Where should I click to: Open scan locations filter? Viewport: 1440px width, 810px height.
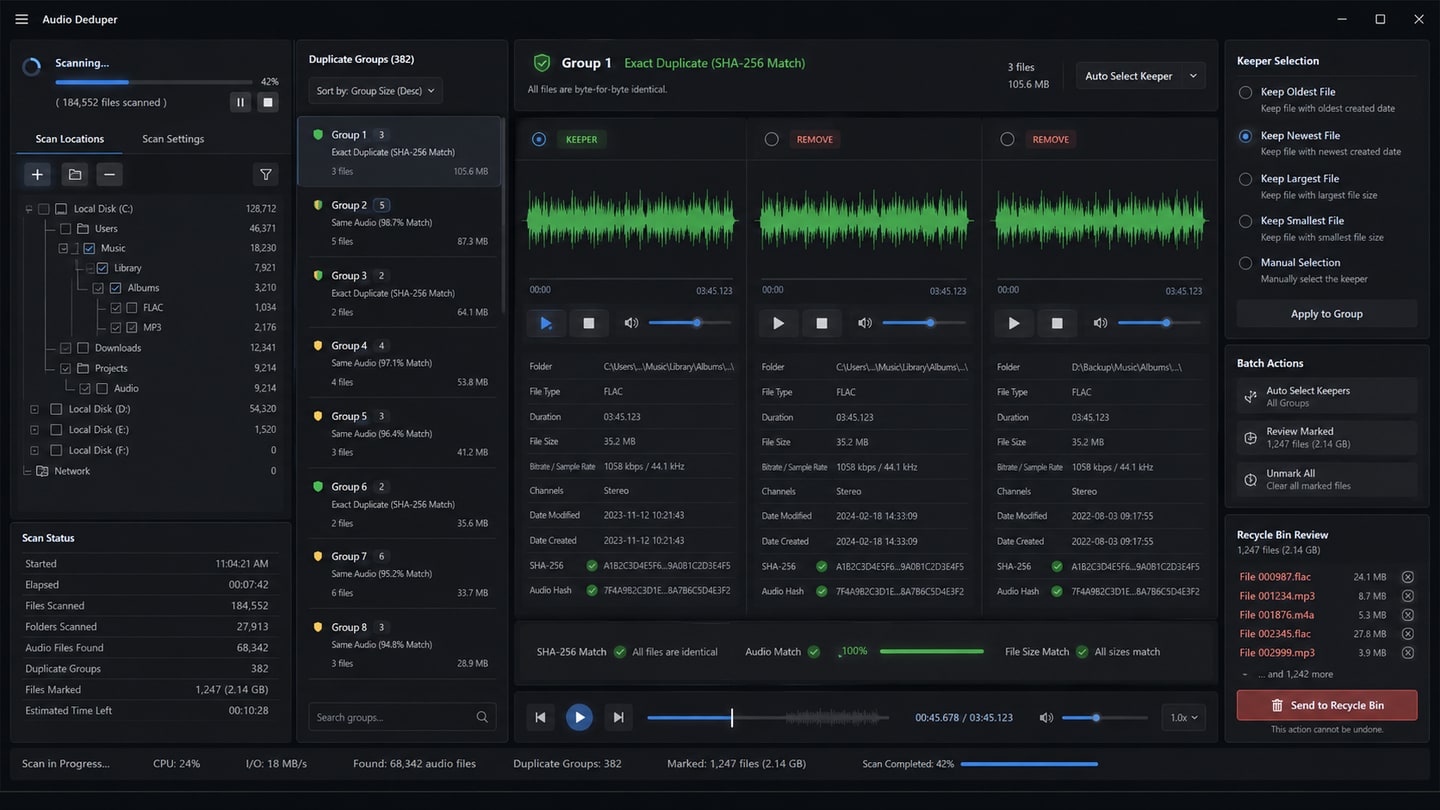click(265, 175)
